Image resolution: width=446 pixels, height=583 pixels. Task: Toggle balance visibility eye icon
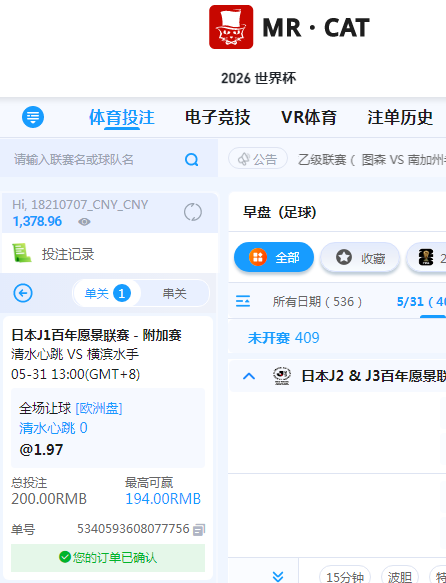[84, 222]
